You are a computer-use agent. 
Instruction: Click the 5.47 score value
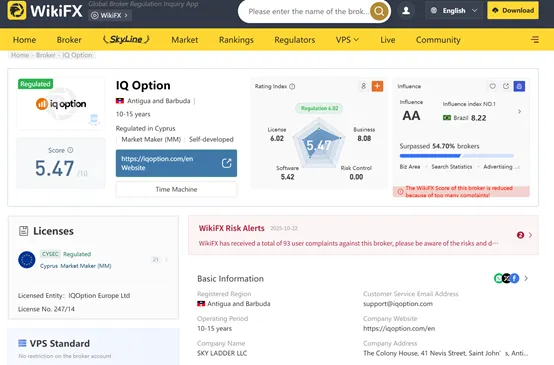point(54,168)
